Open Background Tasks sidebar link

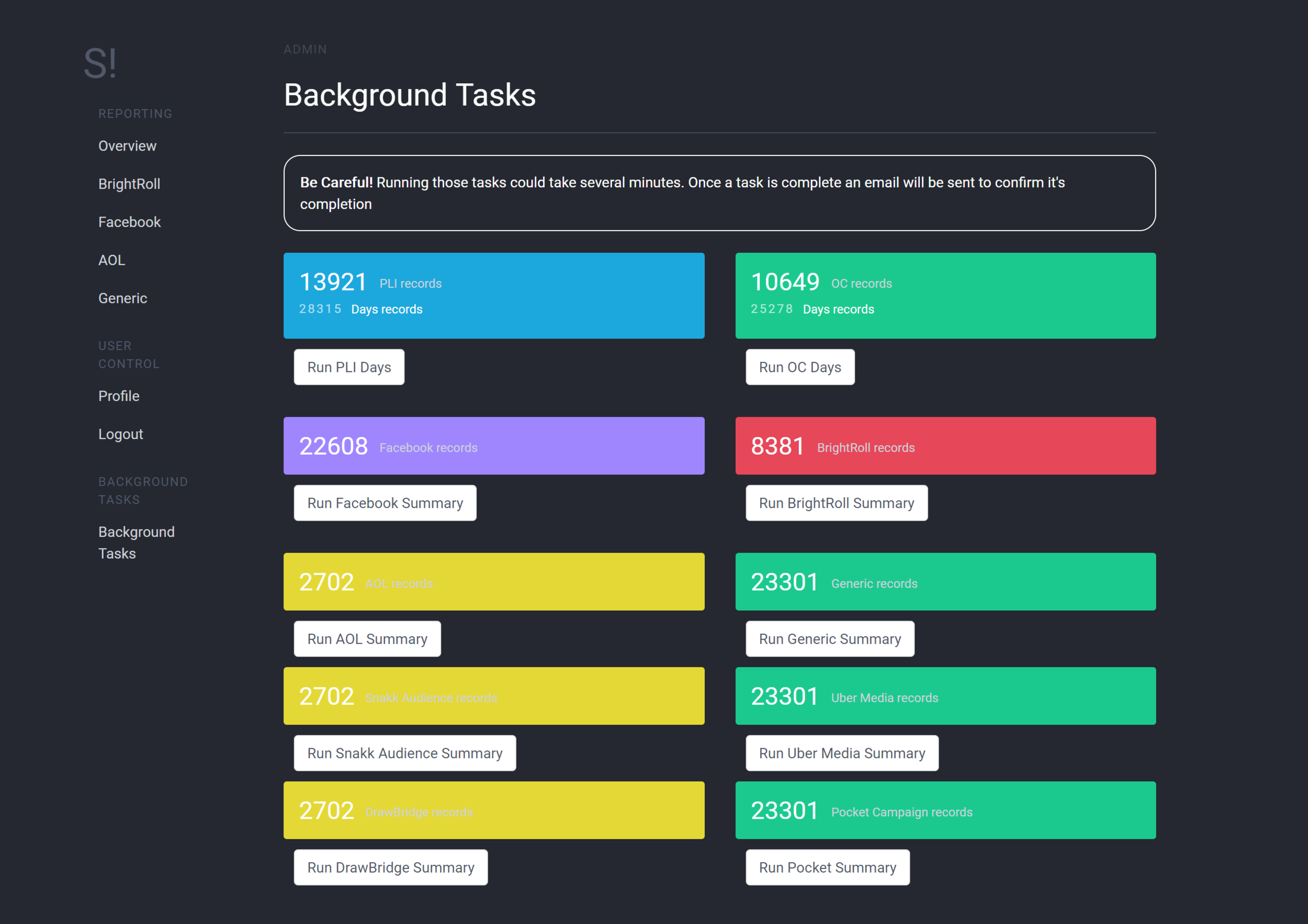[136, 543]
